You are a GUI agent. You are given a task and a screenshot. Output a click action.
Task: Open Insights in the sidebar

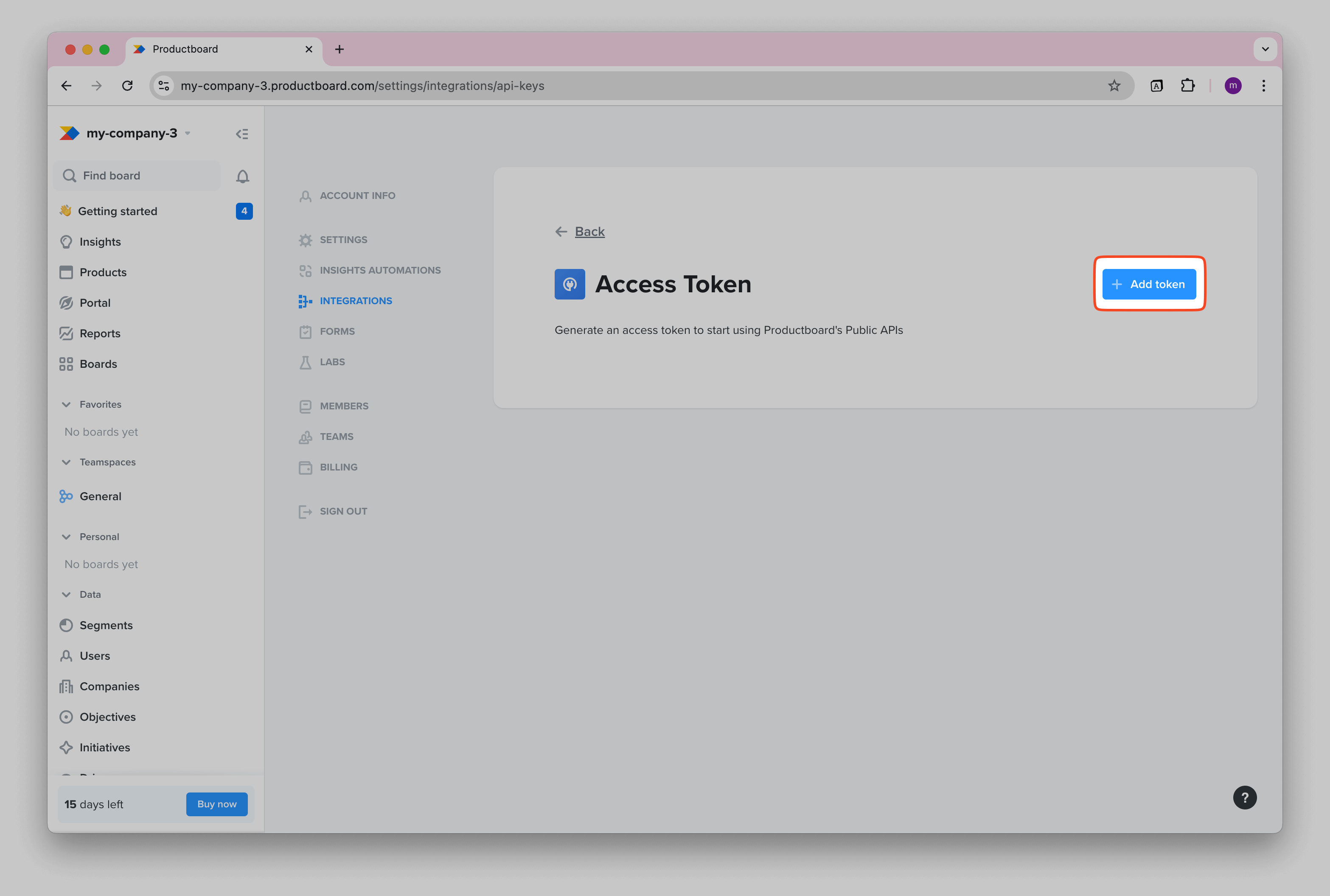[100, 242]
